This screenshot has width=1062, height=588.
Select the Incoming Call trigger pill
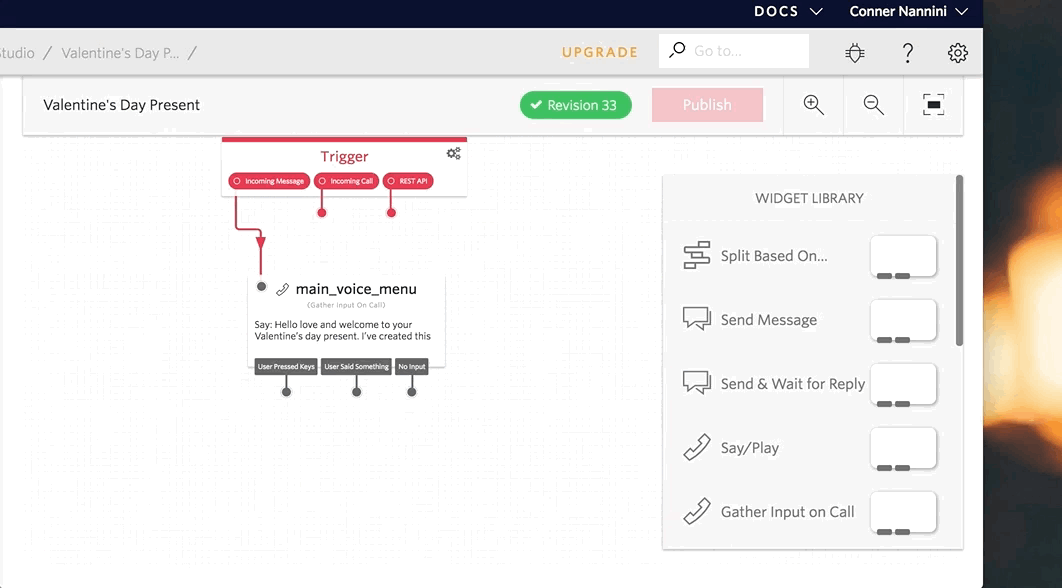coord(346,181)
